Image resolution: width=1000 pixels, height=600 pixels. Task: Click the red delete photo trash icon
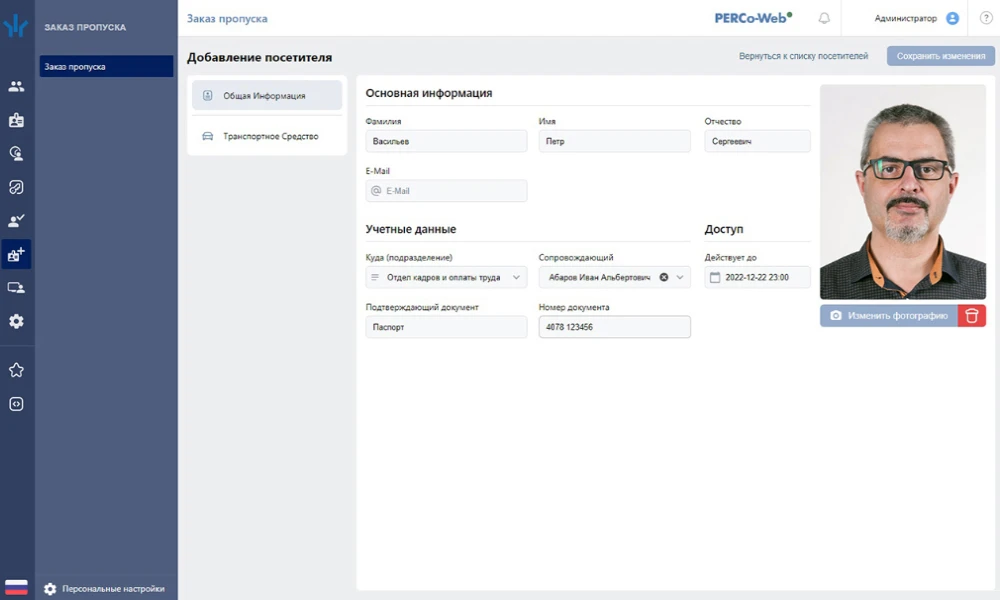[971, 316]
